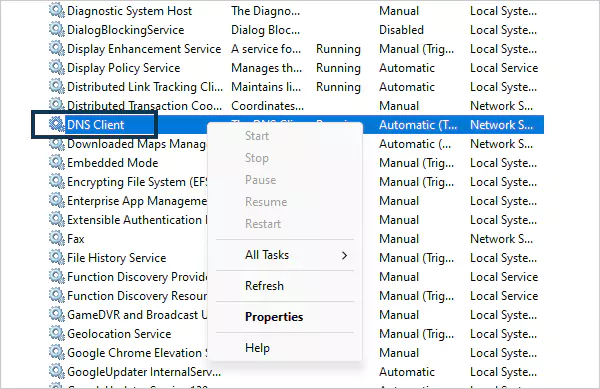This screenshot has height=389, width=600.
Task: Click 'Manual' startup type of Google Chrome Elevation
Action: click(x=399, y=353)
